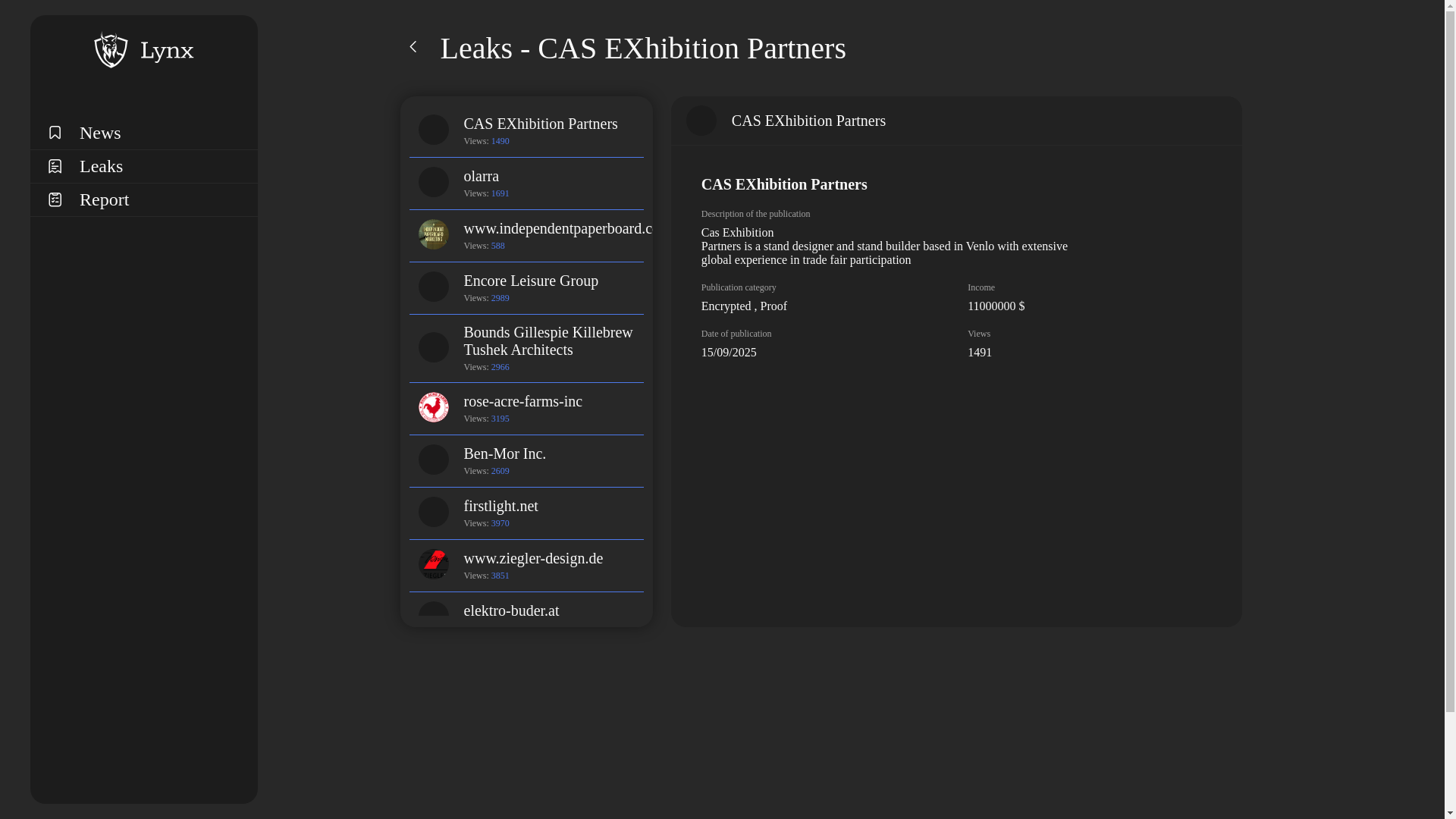Click the independentpaperboard entry's round logo
1456x819 pixels.
[x=434, y=234]
